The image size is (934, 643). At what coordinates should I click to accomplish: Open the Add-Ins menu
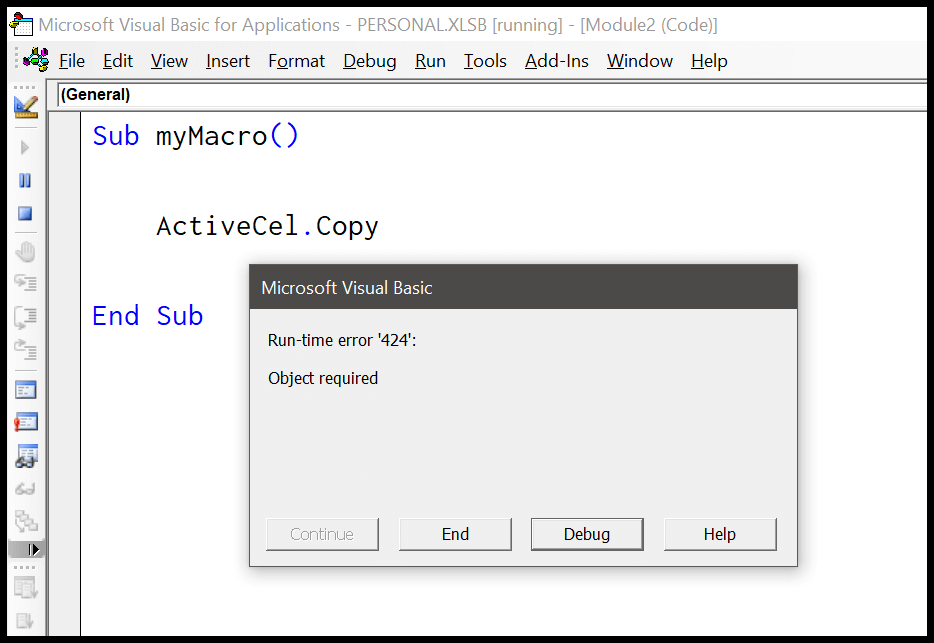click(556, 61)
